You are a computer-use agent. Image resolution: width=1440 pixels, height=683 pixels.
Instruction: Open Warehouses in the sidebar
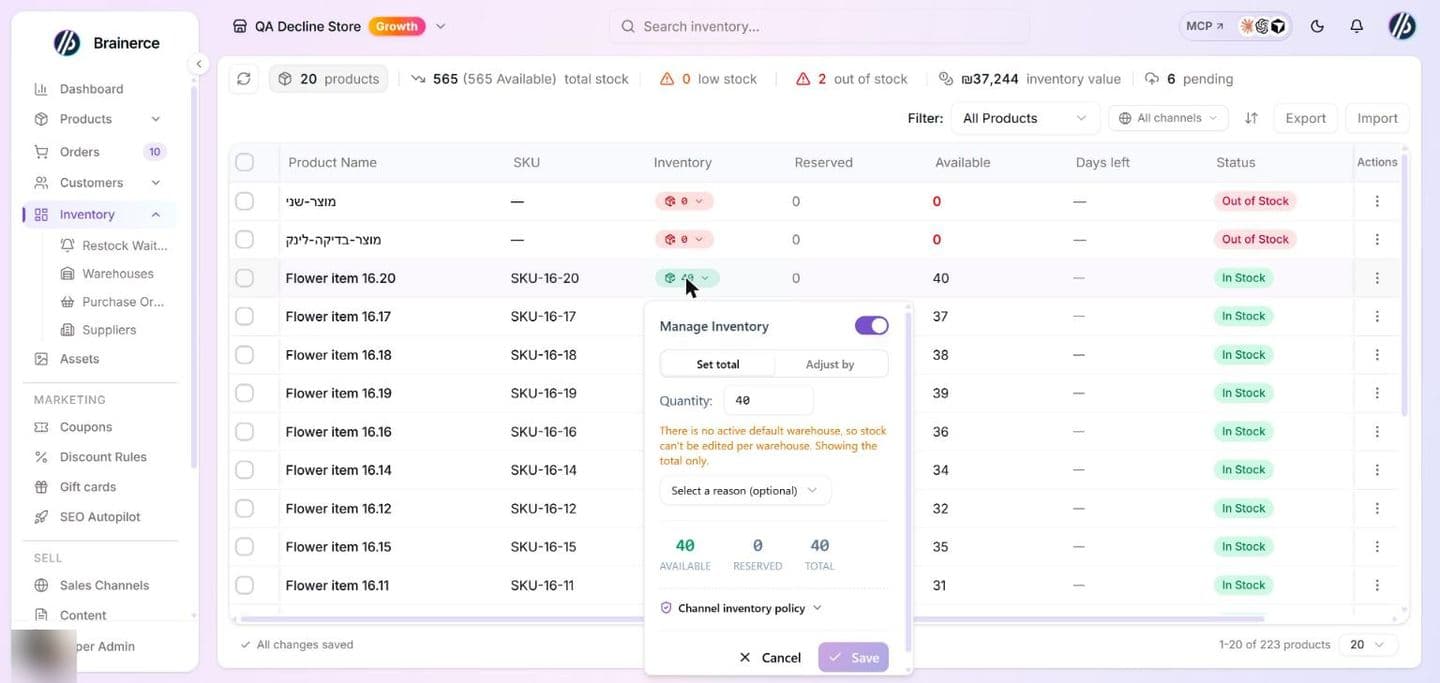click(x=118, y=274)
